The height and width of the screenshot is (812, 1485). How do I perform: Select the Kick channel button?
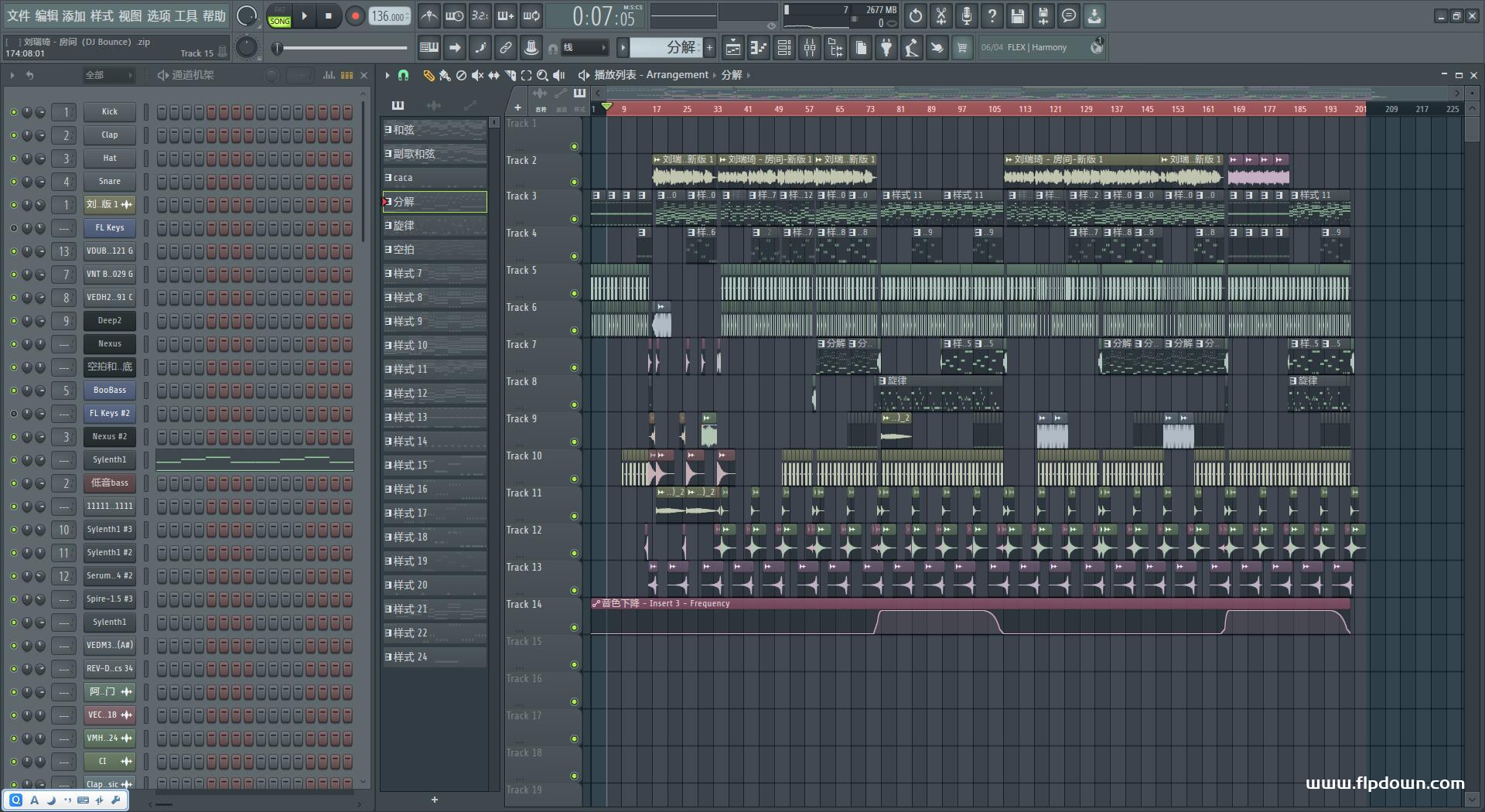(110, 112)
